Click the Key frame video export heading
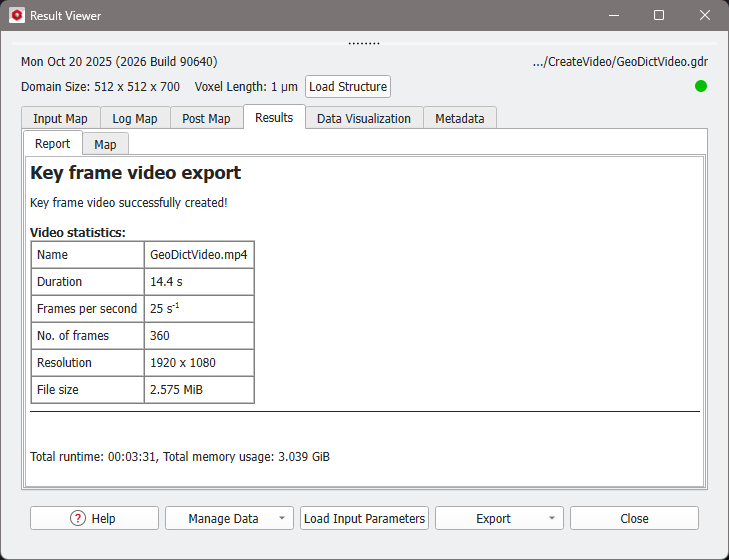 pos(136,173)
